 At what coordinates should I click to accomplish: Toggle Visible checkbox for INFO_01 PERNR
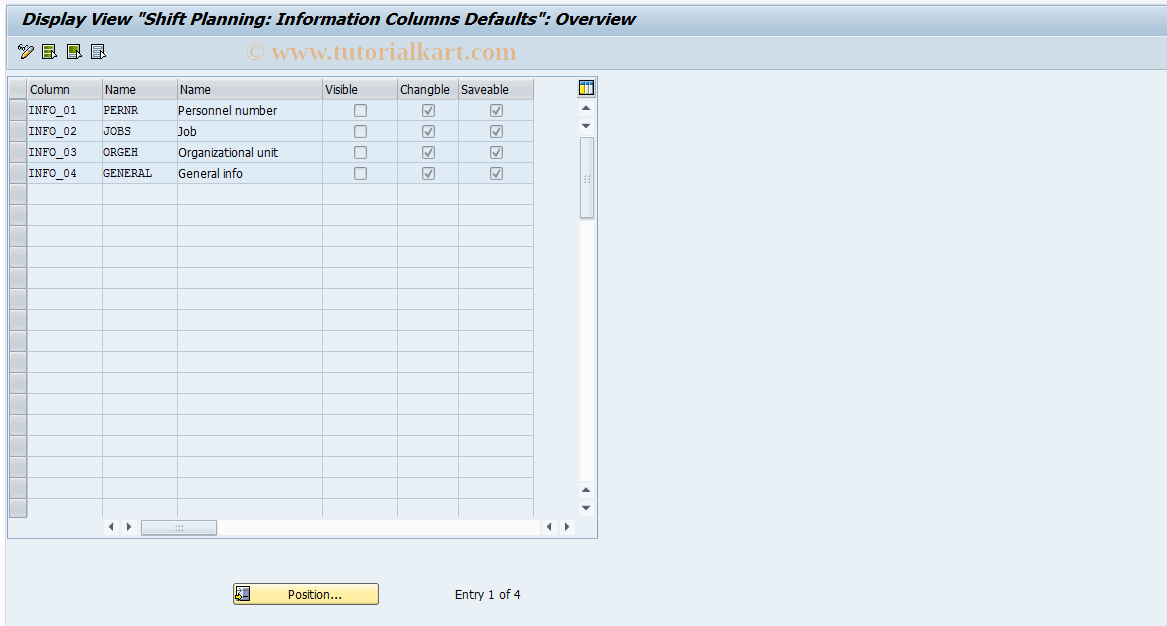pos(360,110)
